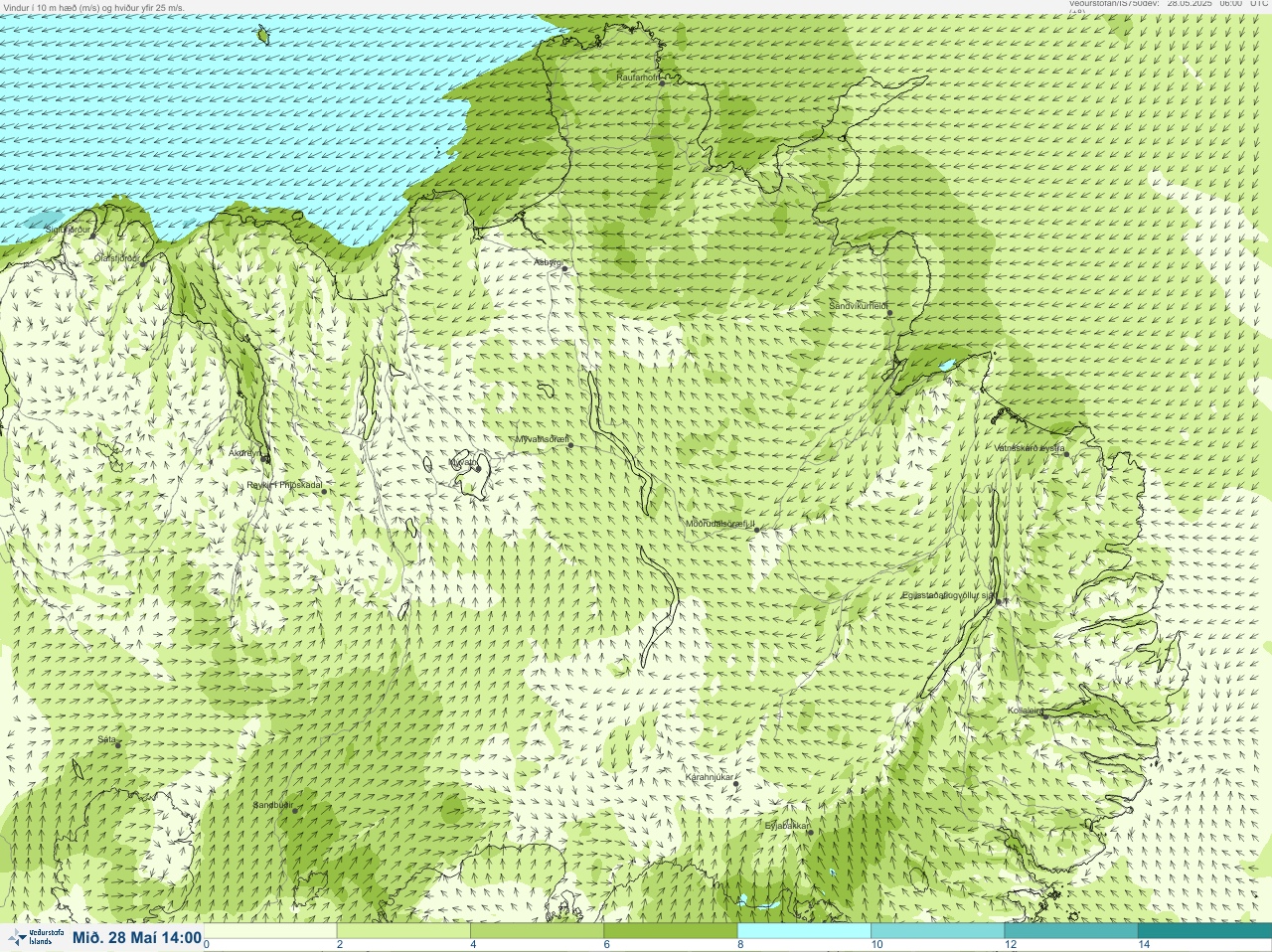
Task: Click the legend value '14'
Action: [x=1144, y=945]
